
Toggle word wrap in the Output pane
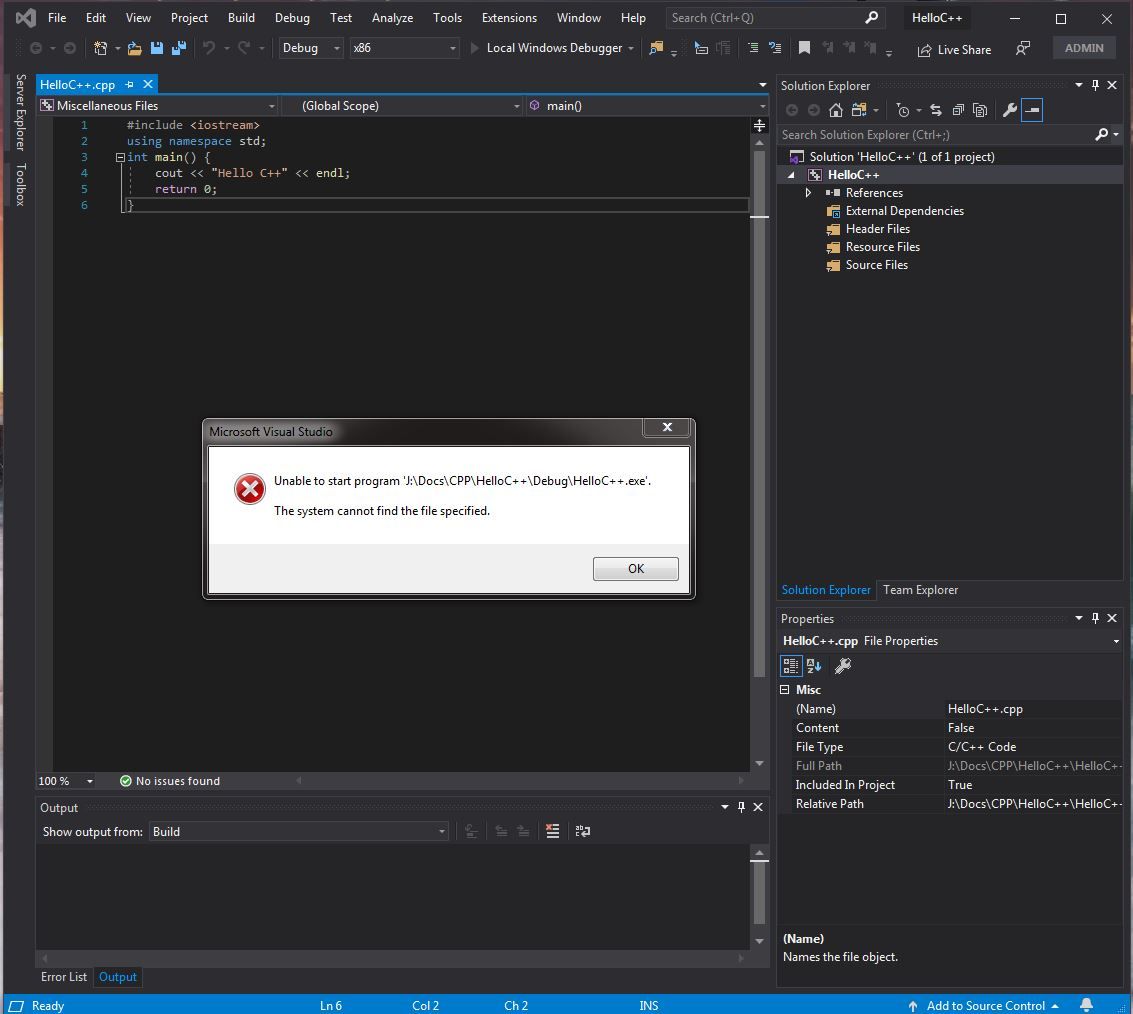(x=582, y=831)
